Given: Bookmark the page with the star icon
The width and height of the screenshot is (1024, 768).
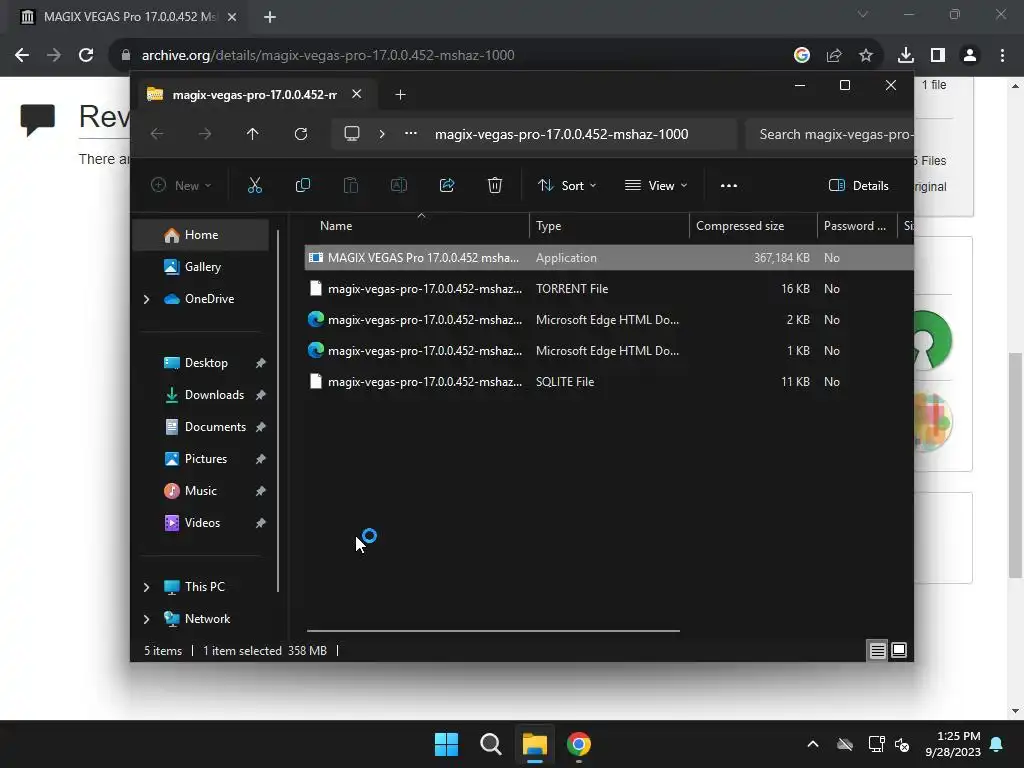Looking at the screenshot, I should tap(866, 55).
